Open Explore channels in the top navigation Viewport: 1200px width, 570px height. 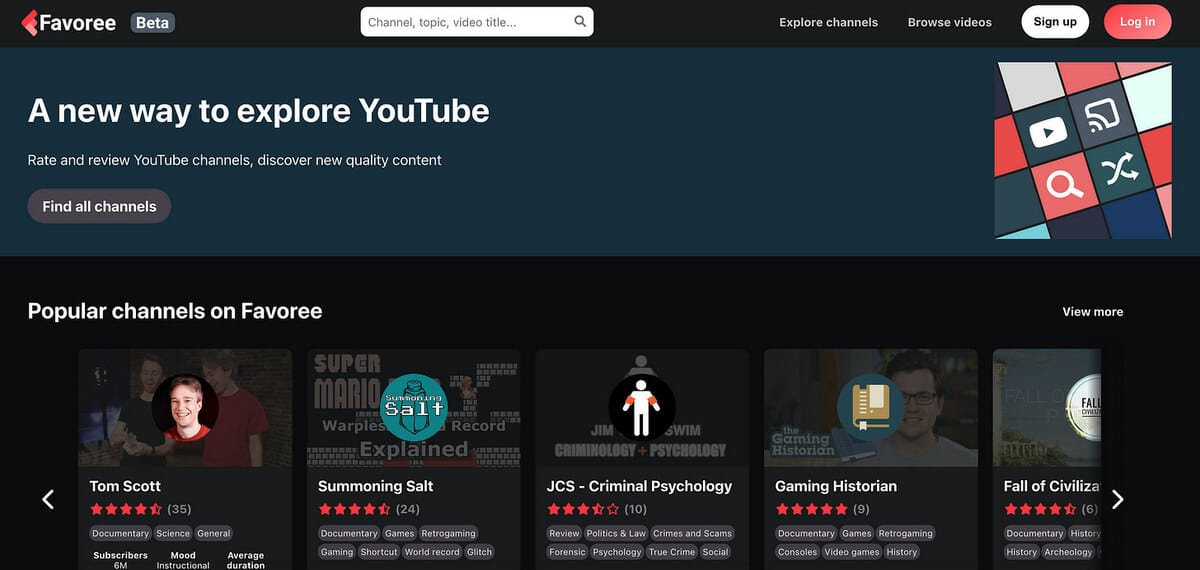click(828, 22)
